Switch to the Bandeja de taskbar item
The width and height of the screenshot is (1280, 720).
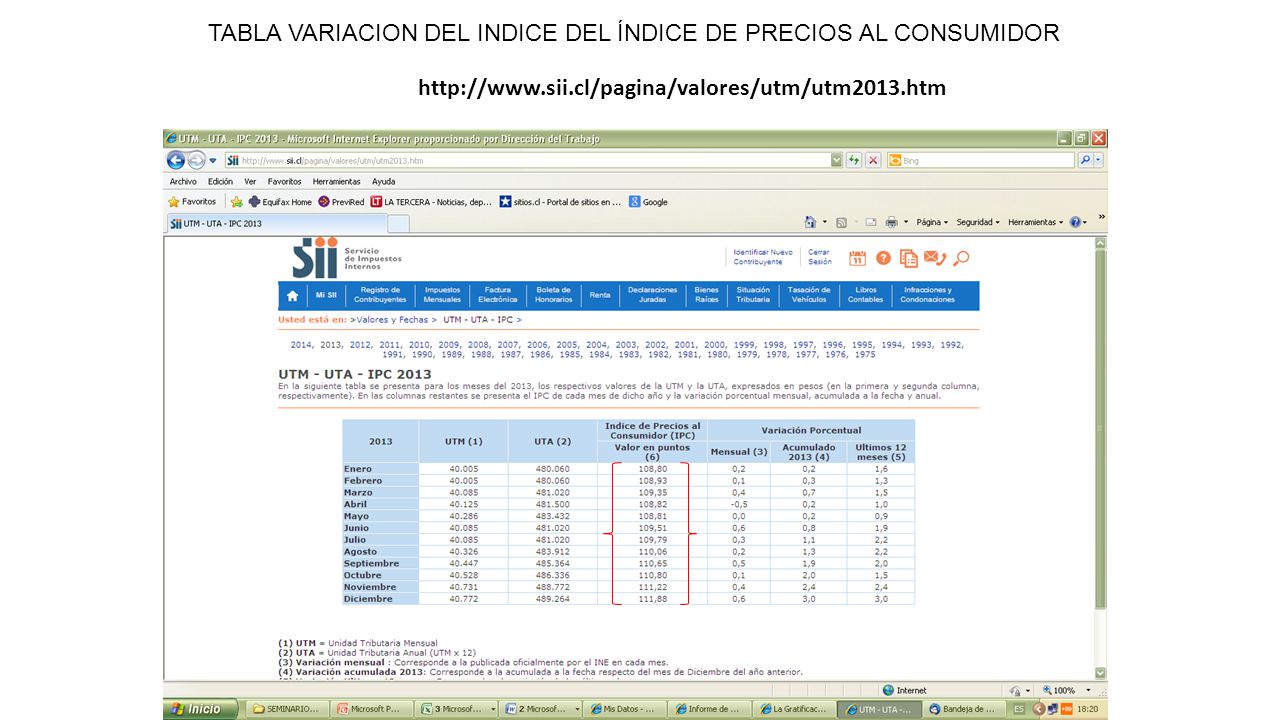coord(961,709)
